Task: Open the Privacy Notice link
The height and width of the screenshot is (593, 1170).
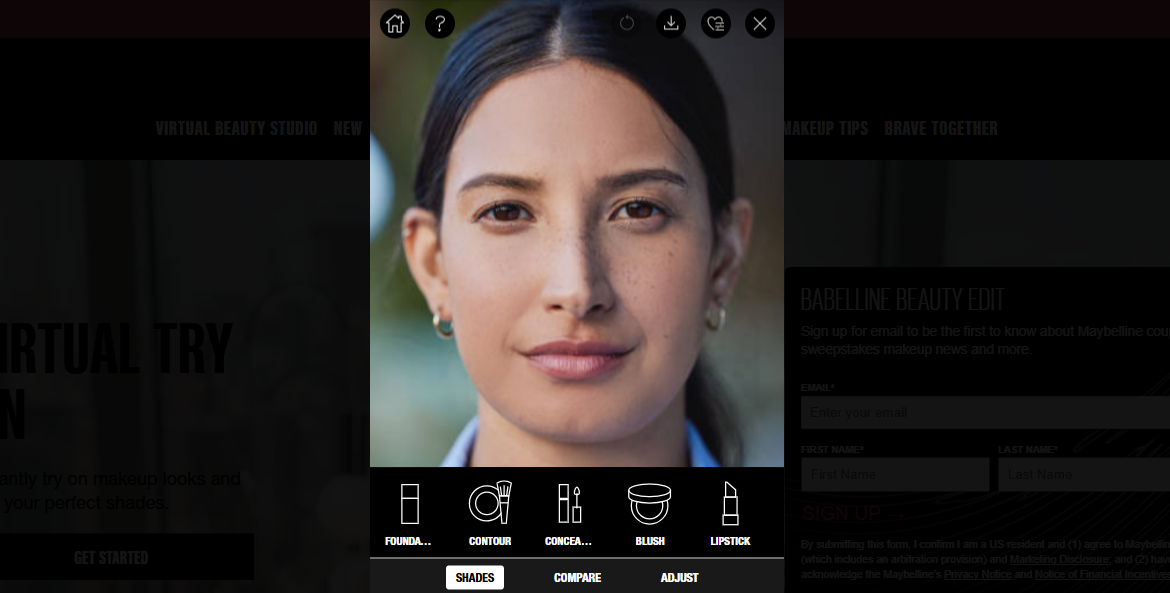Action: (x=977, y=574)
